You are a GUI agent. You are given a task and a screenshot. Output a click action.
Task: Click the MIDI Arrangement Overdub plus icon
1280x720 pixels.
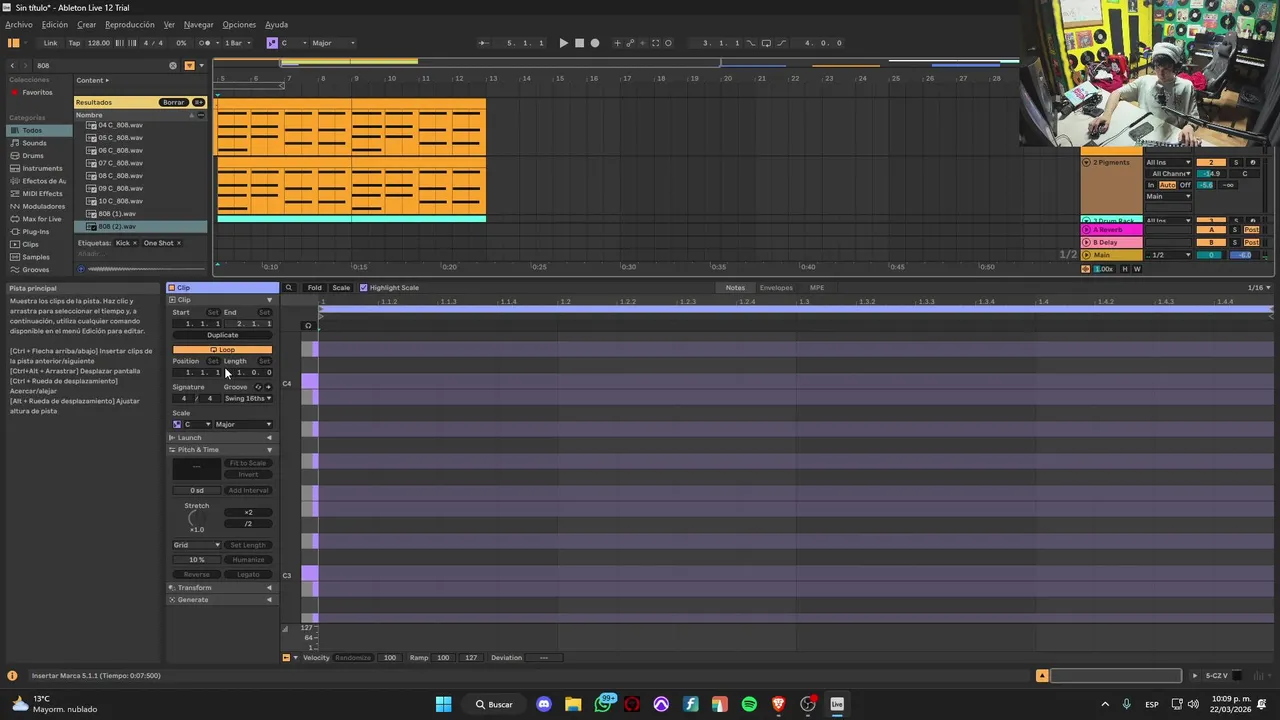point(617,43)
